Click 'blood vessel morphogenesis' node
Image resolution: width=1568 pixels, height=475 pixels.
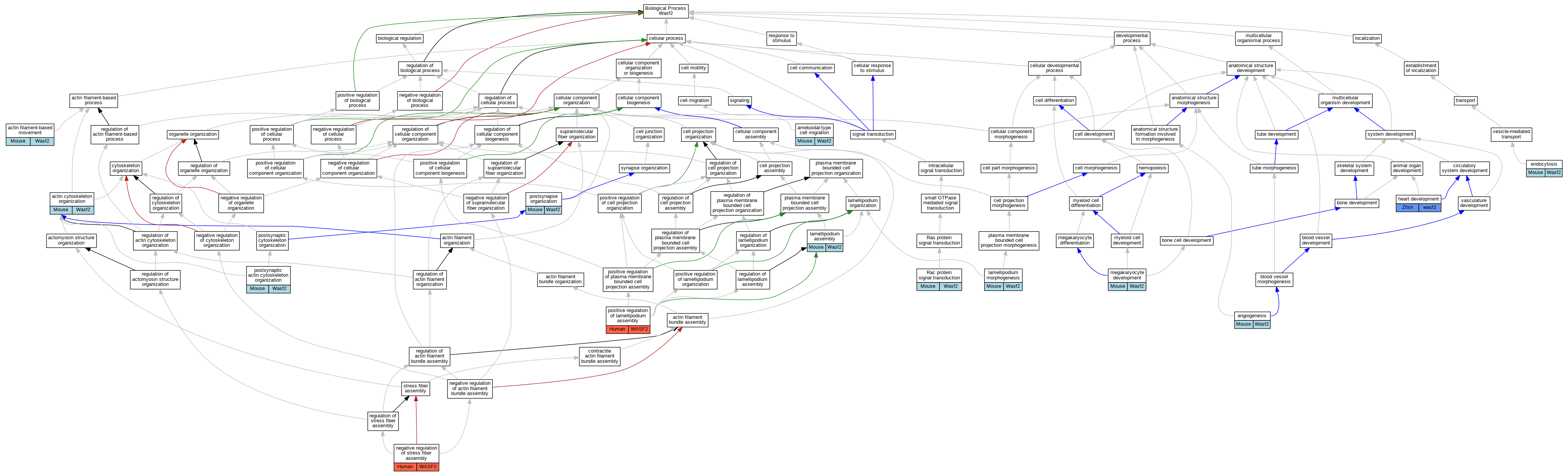1273,279
